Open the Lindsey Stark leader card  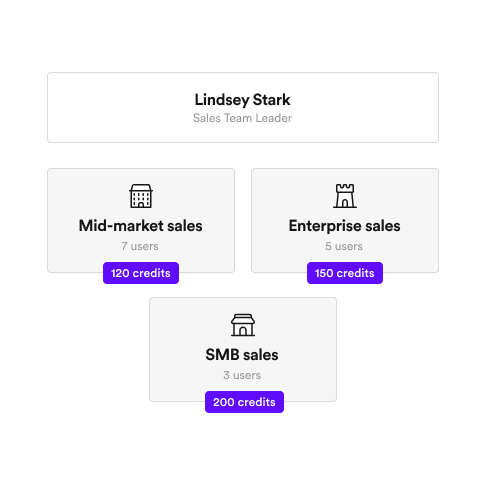click(x=243, y=108)
